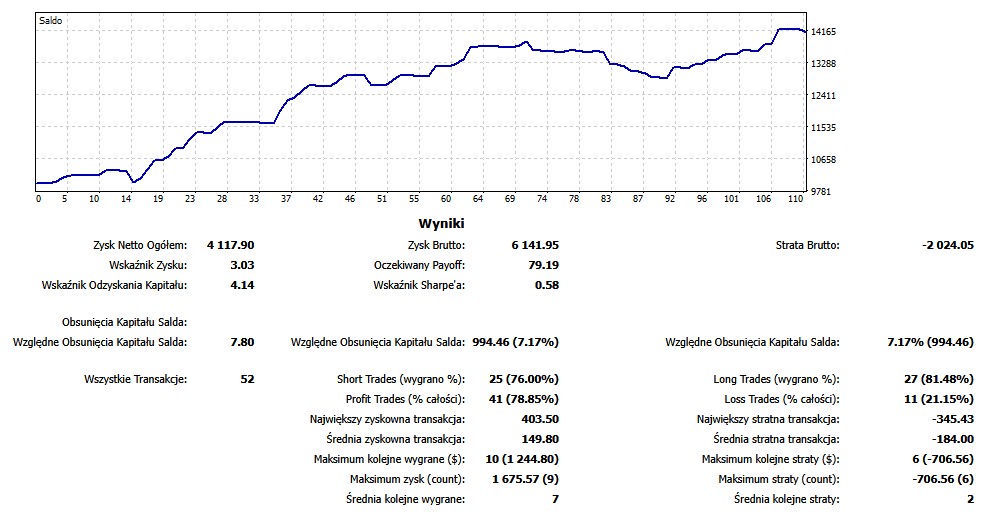Select the Wyniki section heading
The height and width of the screenshot is (516, 985).
[443, 224]
